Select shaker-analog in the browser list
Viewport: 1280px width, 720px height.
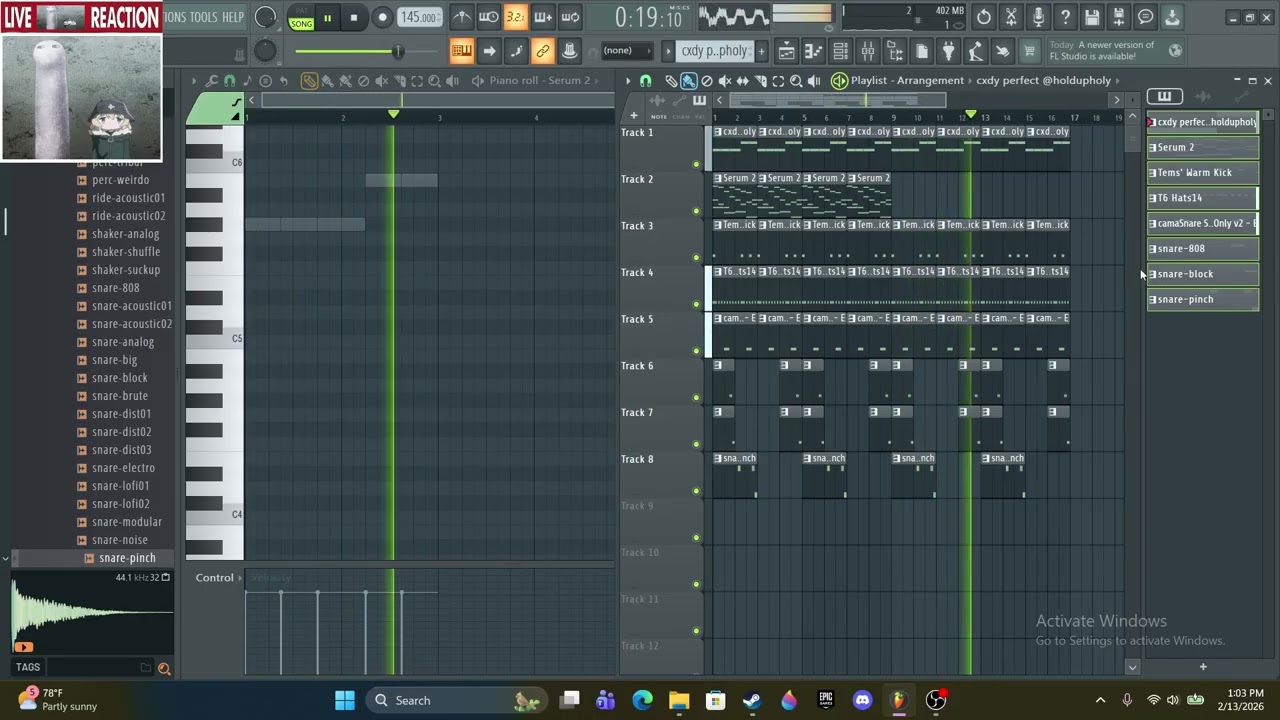click(x=125, y=234)
